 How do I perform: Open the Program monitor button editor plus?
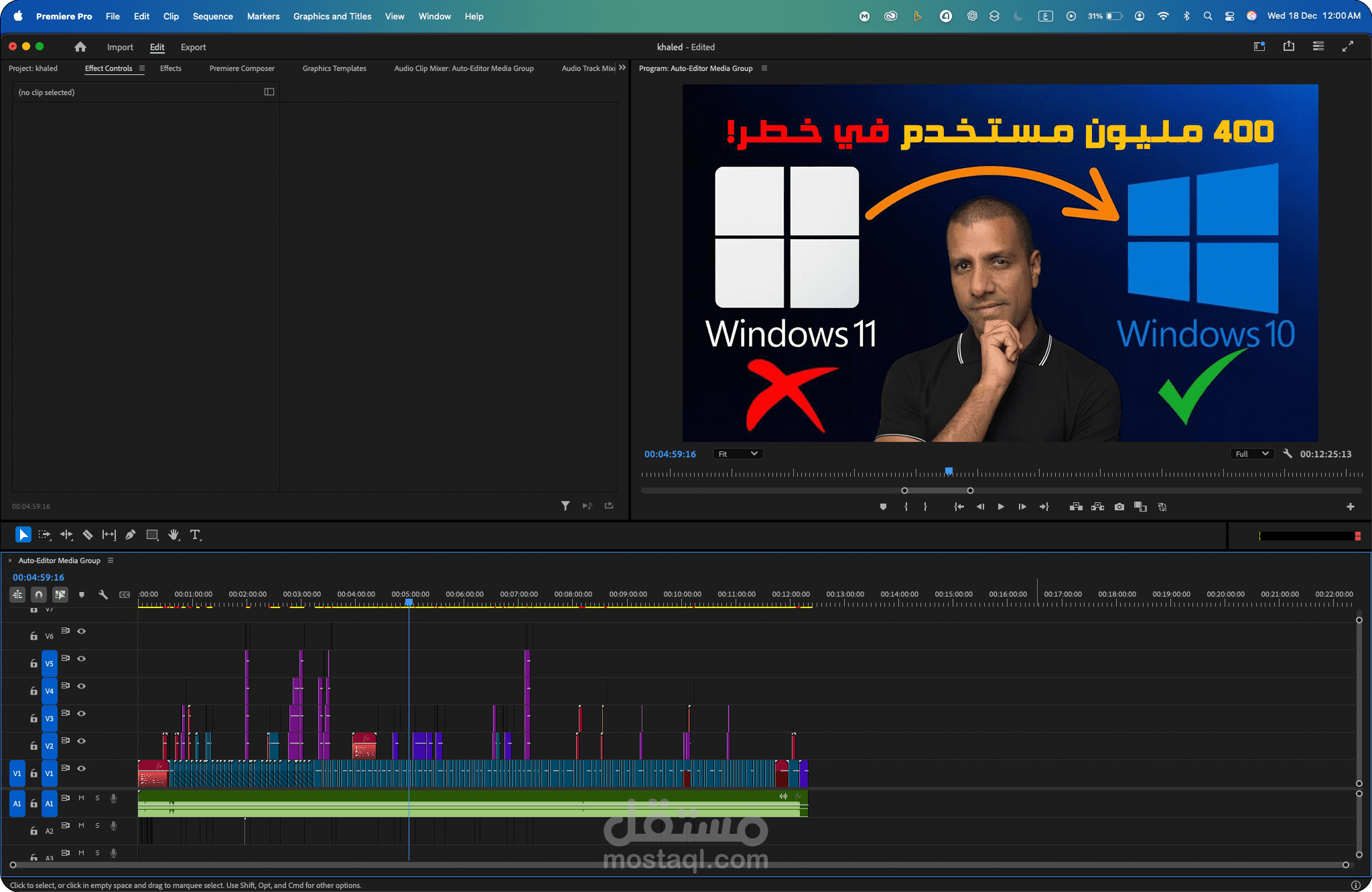pyautogui.click(x=1351, y=507)
